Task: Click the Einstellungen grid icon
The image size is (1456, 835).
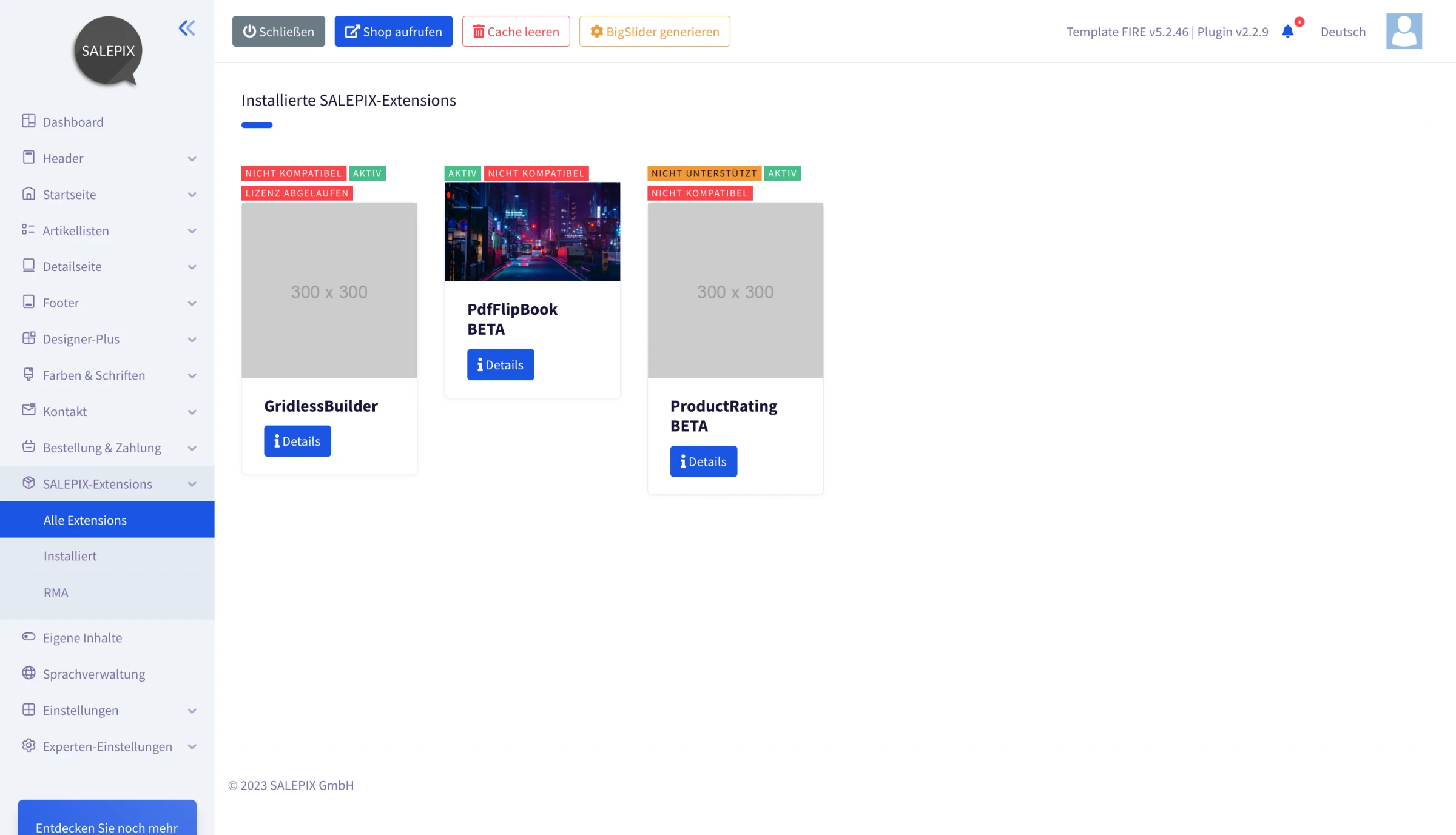Action: point(29,709)
